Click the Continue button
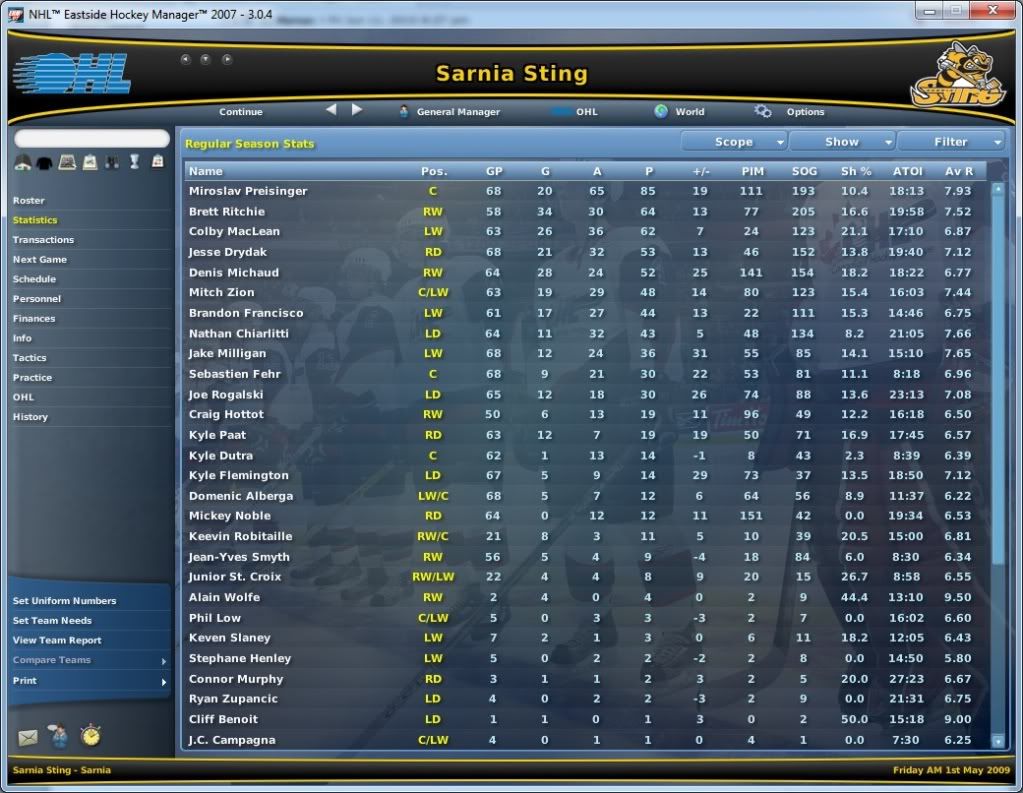 (241, 112)
